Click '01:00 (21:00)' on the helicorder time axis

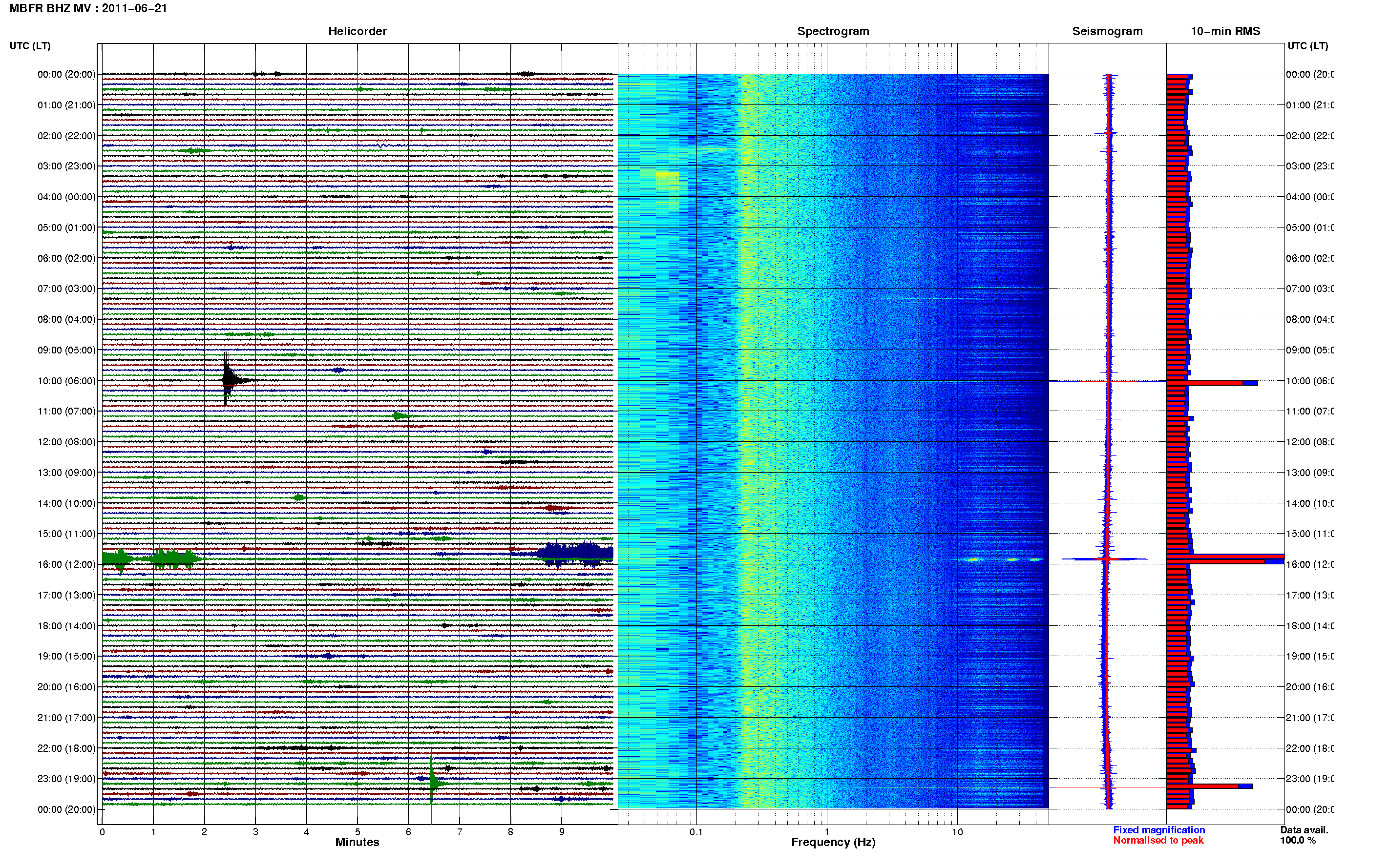[66, 105]
